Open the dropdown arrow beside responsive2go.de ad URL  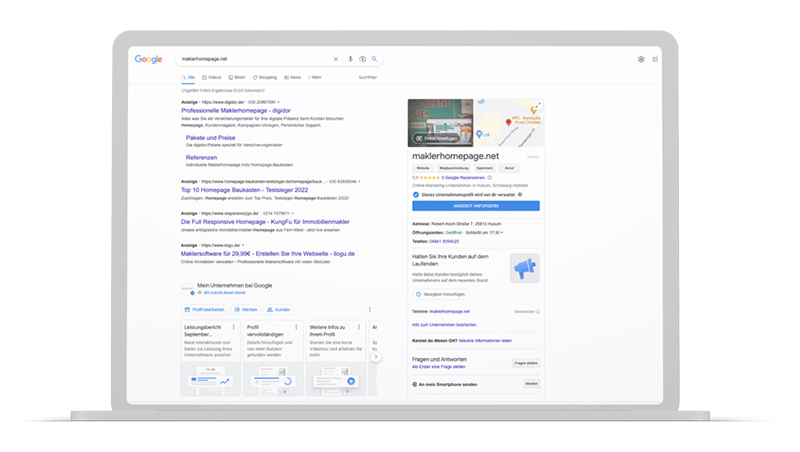click(x=293, y=213)
